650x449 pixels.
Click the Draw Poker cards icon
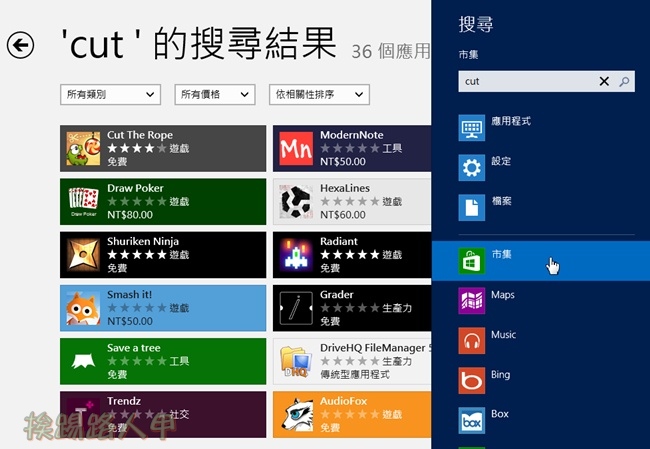click(83, 201)
